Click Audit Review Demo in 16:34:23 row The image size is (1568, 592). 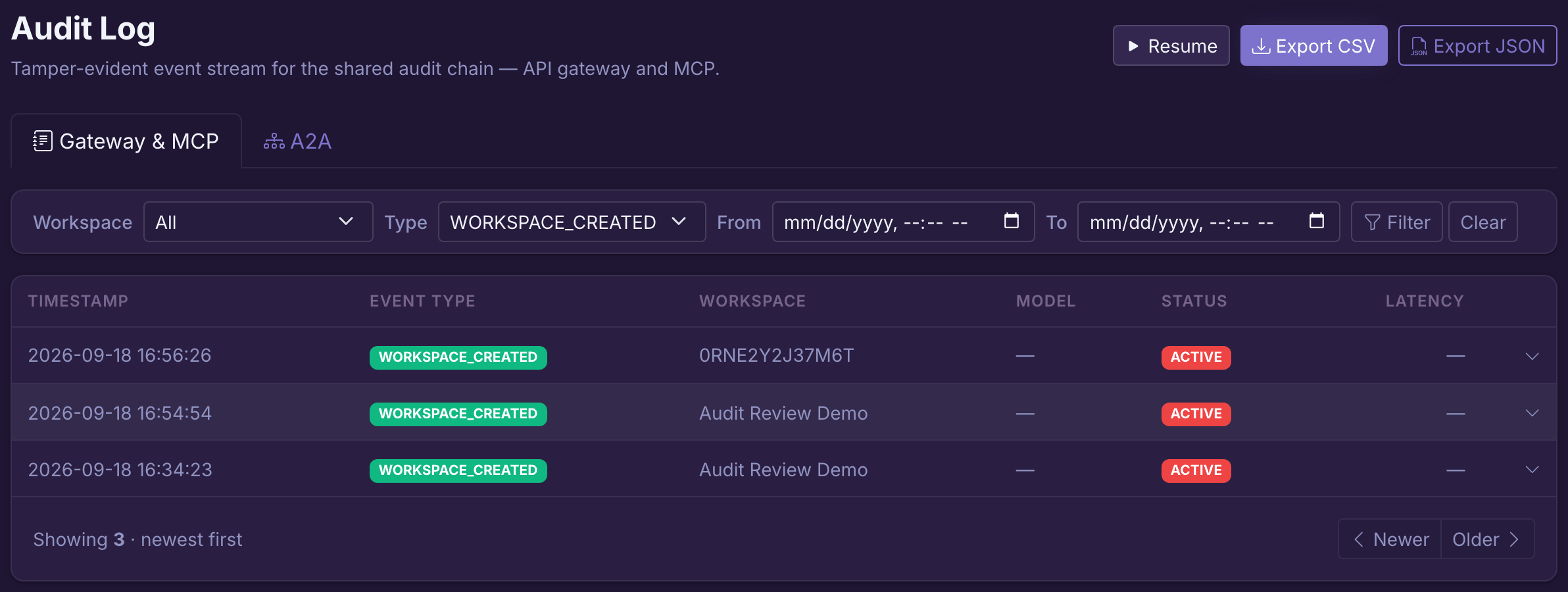pos(783,470)
